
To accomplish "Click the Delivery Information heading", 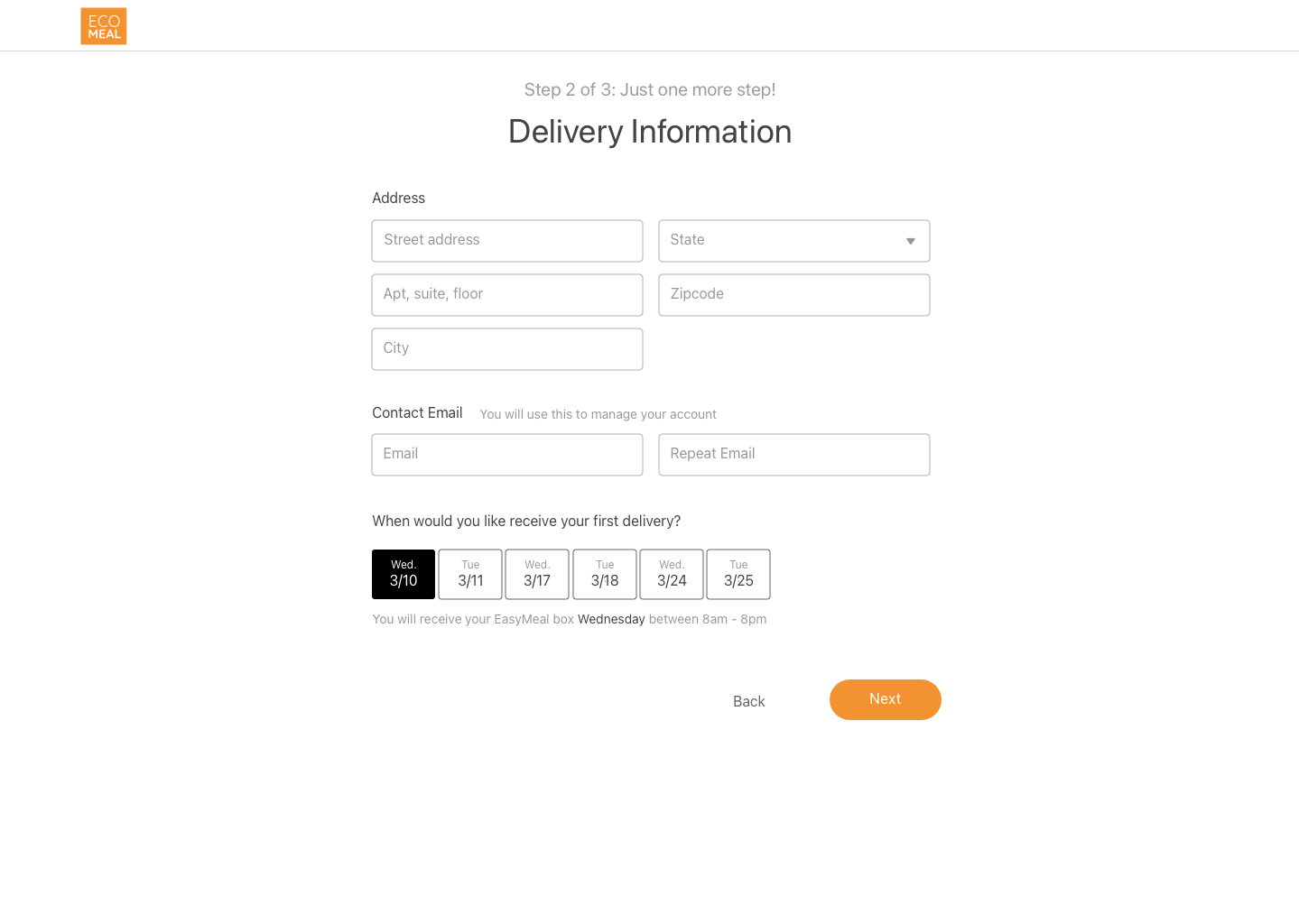I will (650, 132).
